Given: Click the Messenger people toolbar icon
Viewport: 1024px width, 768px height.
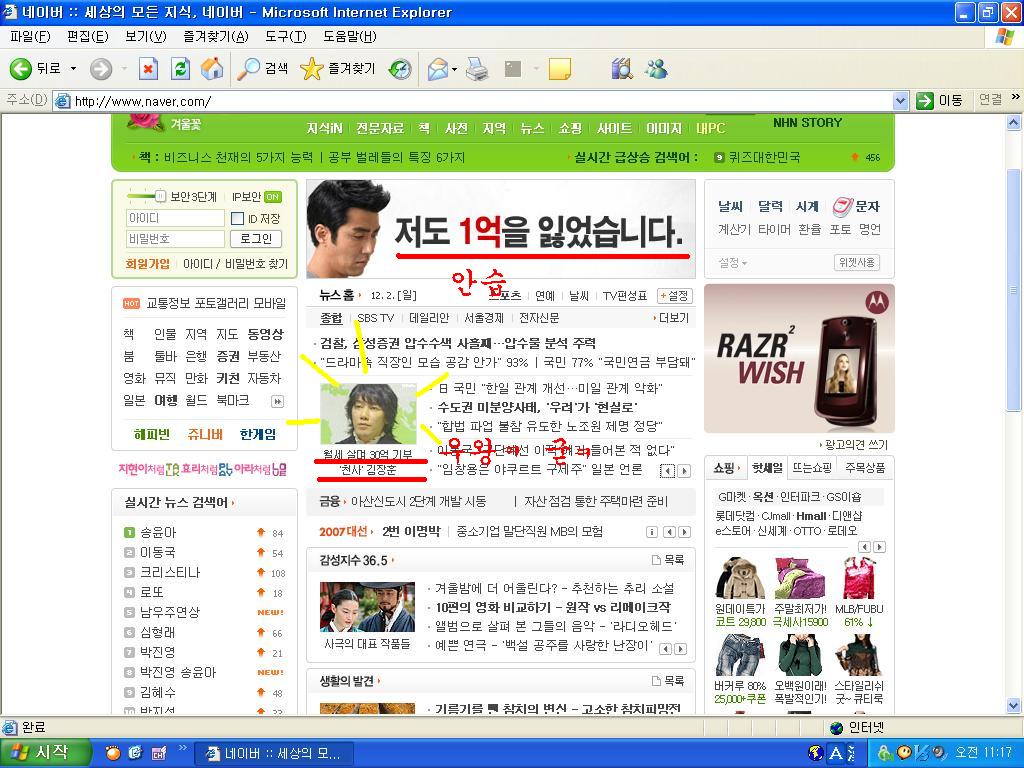Looking at the screenshot, I should click(x=656, y=69).
